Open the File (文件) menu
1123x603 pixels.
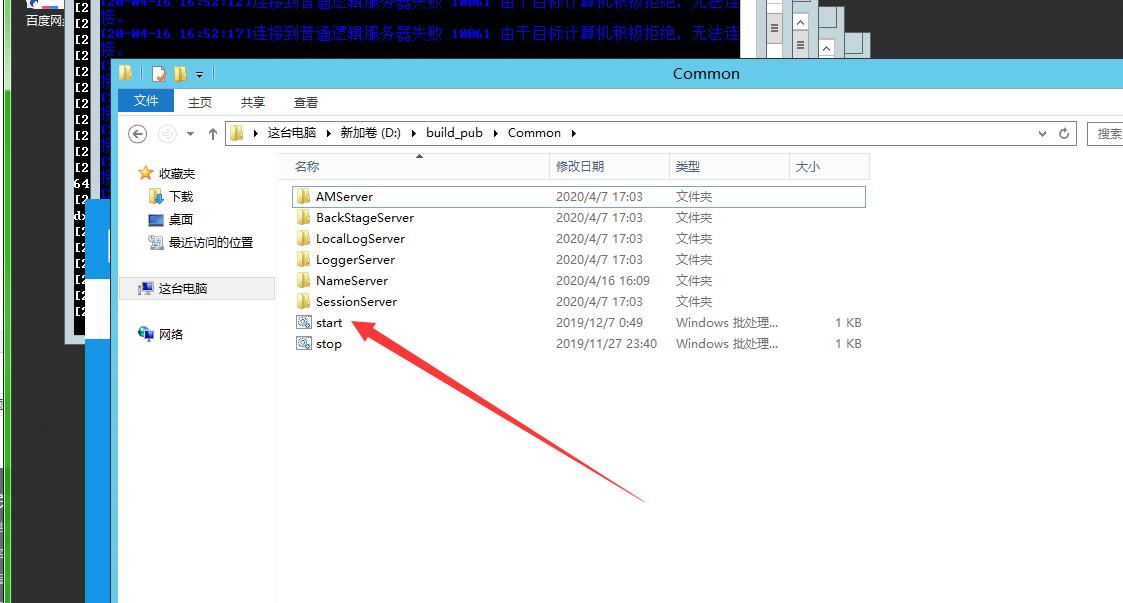146,101
